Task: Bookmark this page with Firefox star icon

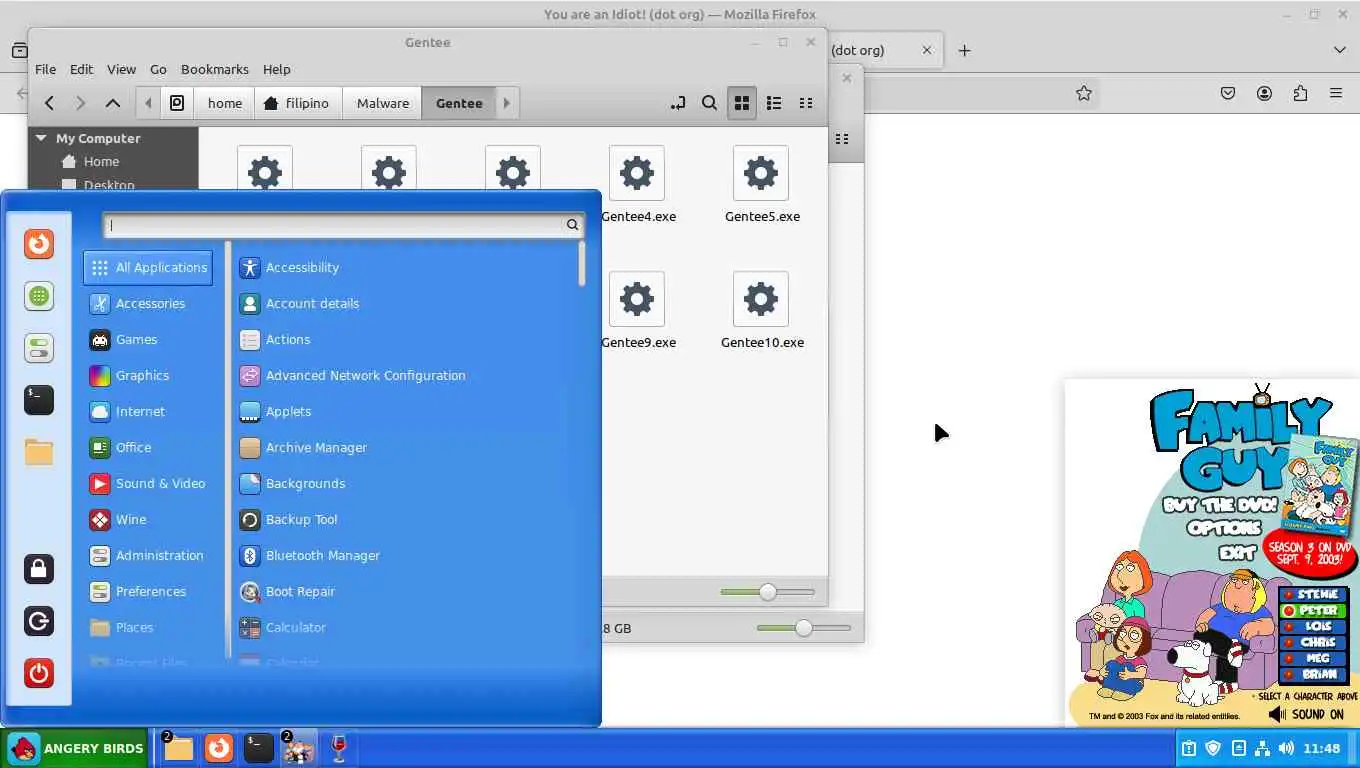Action: pos(1083,93)
